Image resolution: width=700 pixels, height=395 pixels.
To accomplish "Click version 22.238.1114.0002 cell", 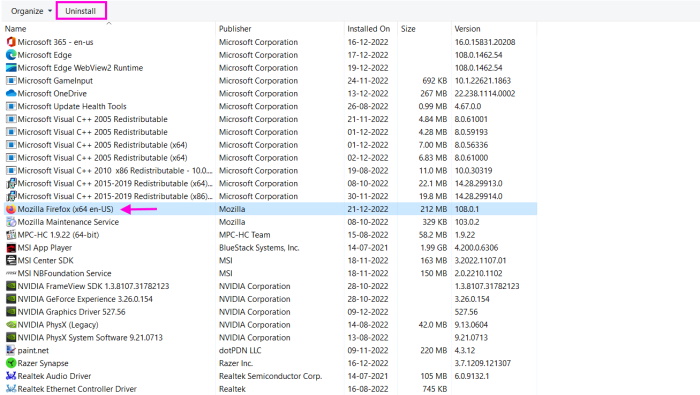I will point(485,93).
